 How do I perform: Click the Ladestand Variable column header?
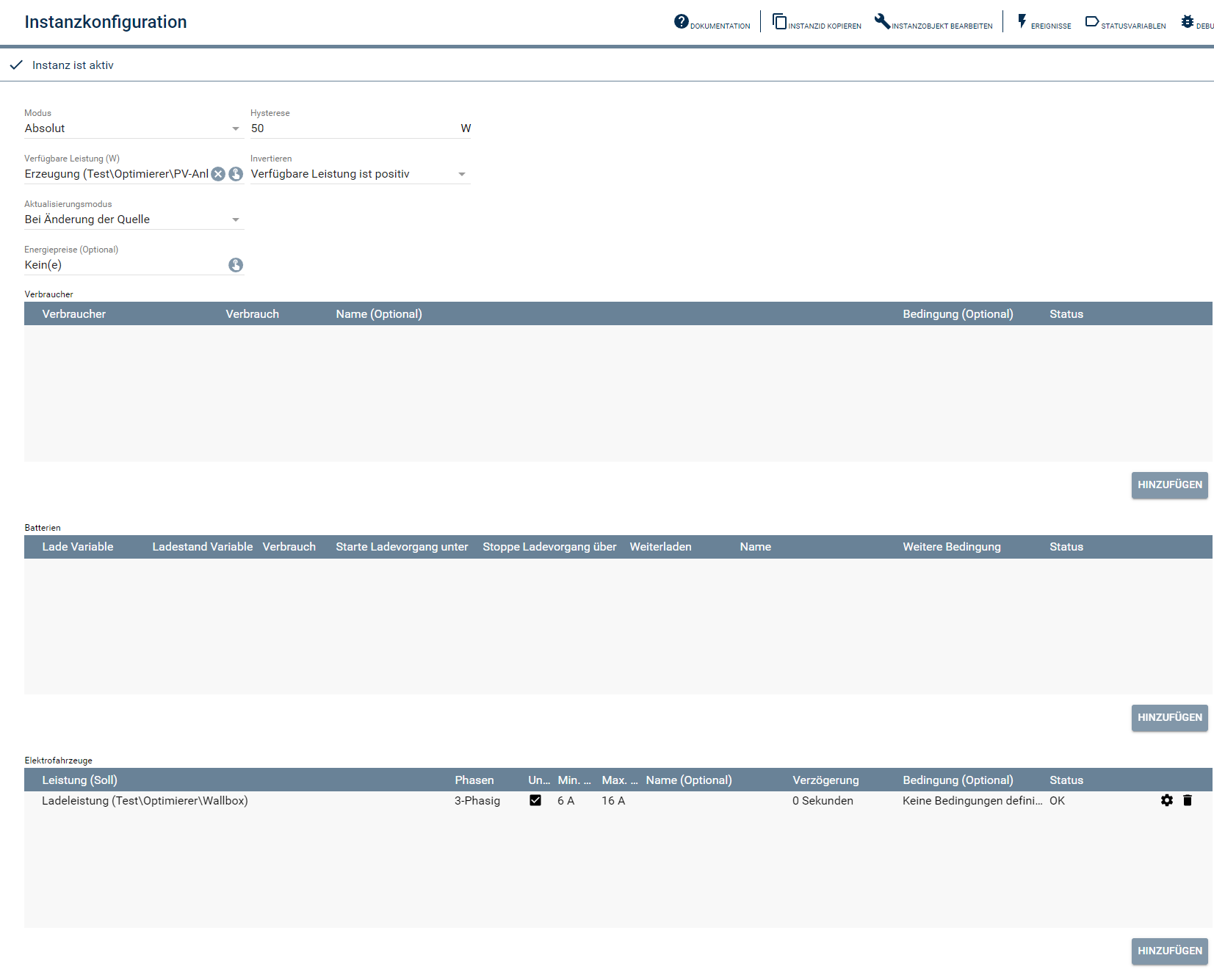click(x=203, y=547)
